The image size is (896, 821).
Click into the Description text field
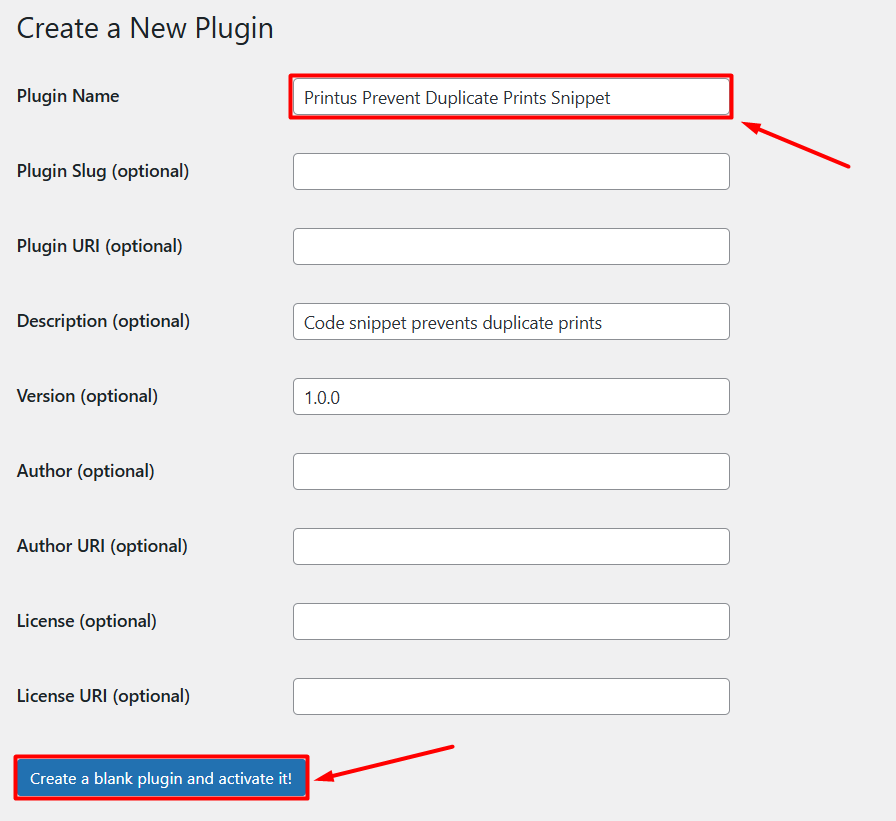coord(511,322)
